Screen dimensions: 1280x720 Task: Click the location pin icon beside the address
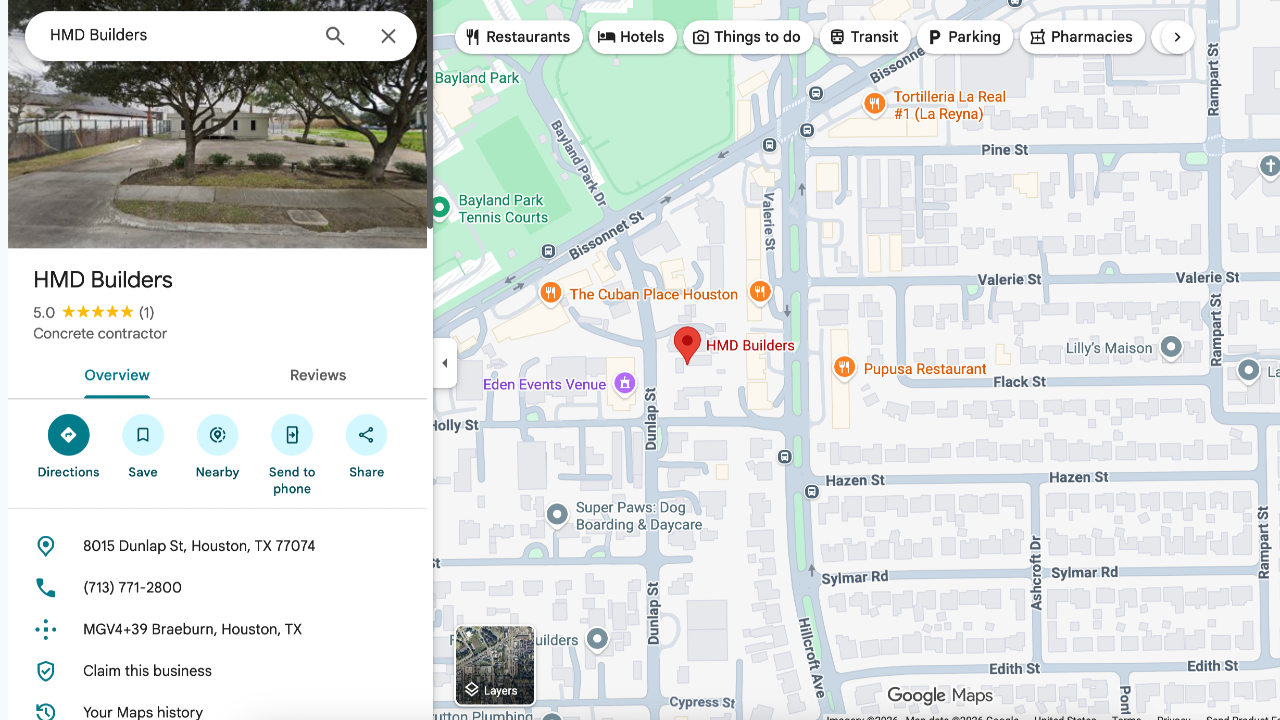pos(46,546)
